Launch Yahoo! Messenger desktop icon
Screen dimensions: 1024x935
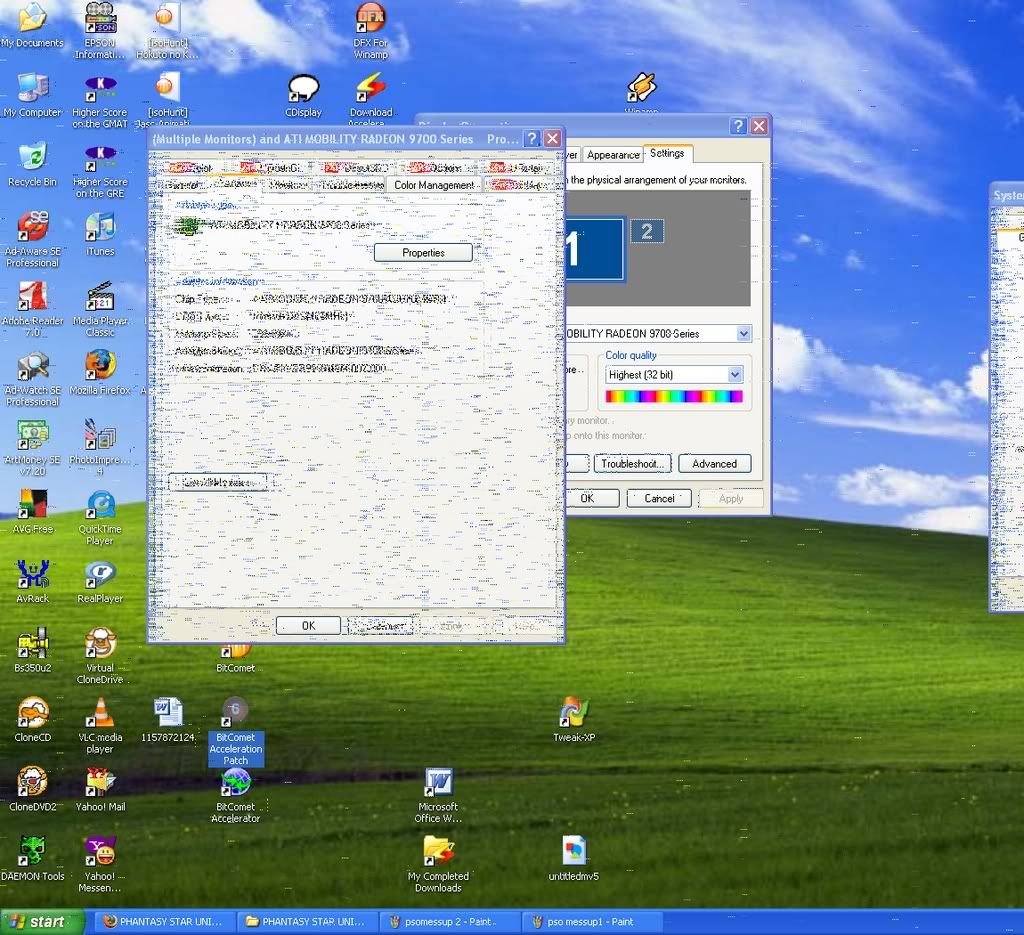[100, 864]
